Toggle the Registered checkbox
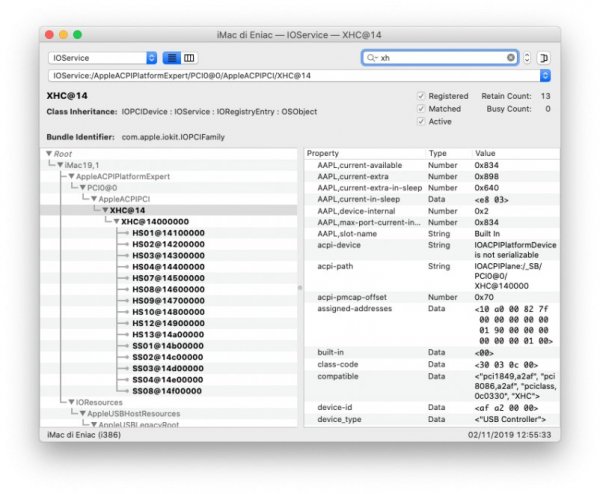This screenshot has height=494, width=600. (421, 96)
